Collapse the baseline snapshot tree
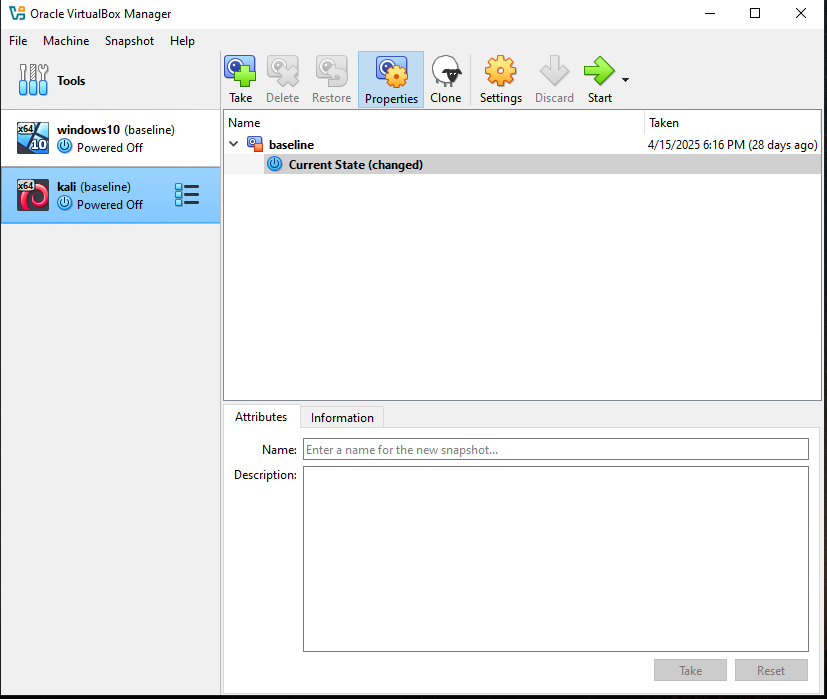This screenshot has height=699, width=827. pyautogui.click(x=234, y=144)
